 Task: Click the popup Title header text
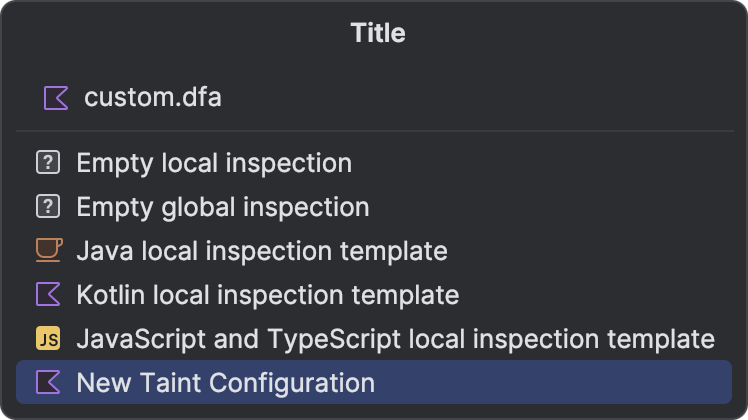pos(378,33)
